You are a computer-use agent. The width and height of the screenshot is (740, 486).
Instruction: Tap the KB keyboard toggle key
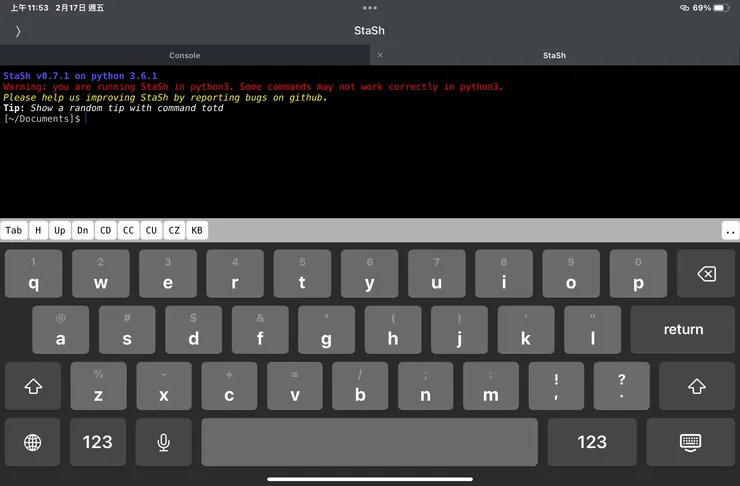click(x=197, y=230)
